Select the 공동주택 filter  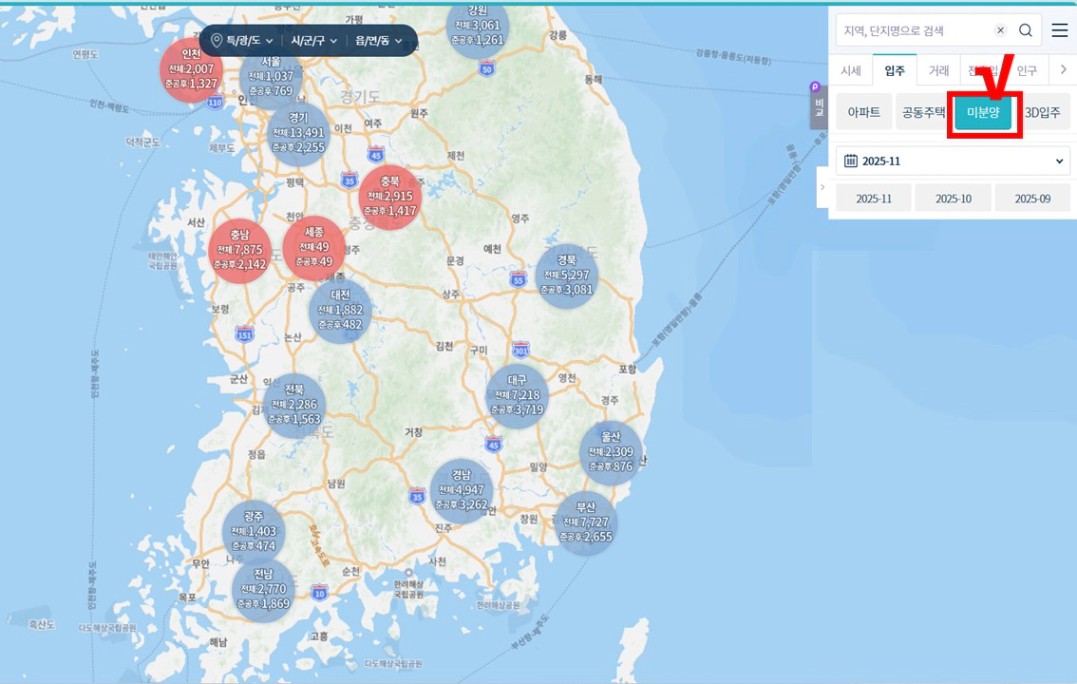923,113
